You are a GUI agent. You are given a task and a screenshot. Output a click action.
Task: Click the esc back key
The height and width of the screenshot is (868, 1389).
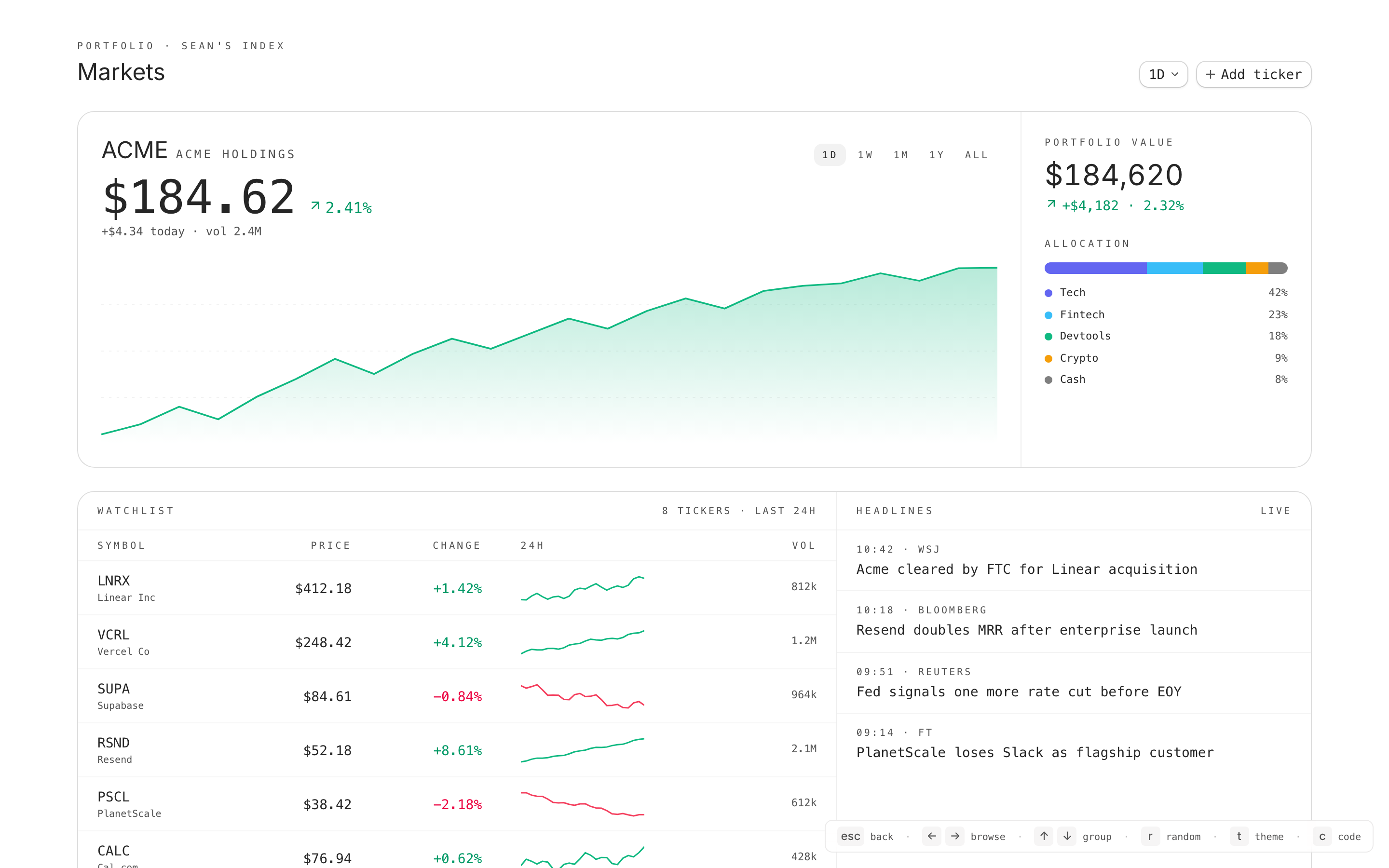coord(850,837)
